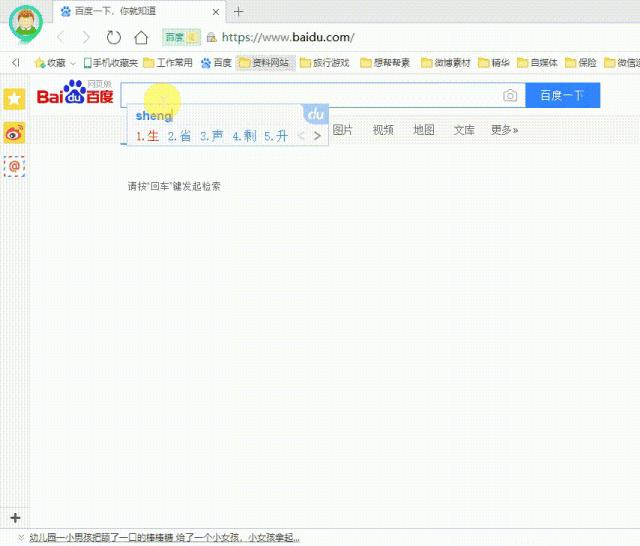Open 手机收藏夹 bookmark
The image size is (640, 546).
coord(111,62)
